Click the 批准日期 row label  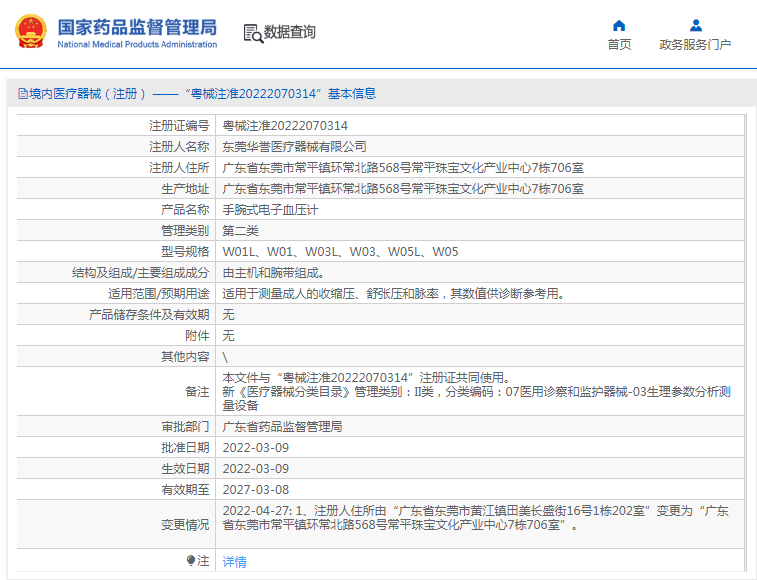point(185,448)
